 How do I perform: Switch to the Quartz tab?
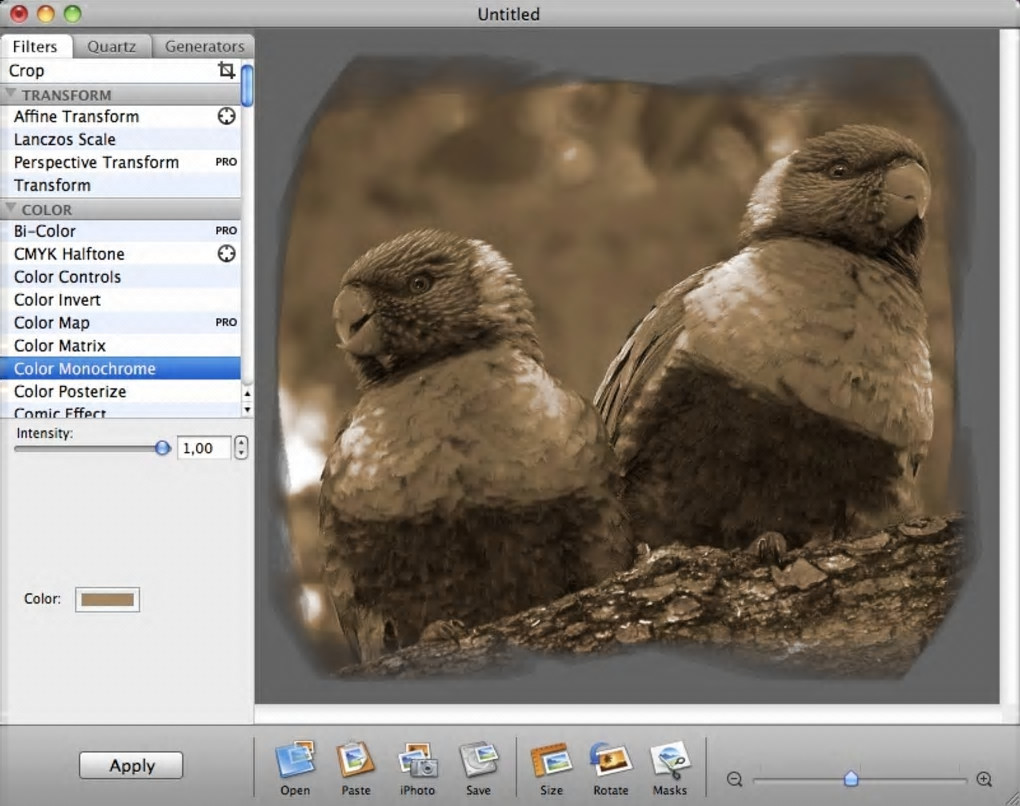[x=111, y=46]
